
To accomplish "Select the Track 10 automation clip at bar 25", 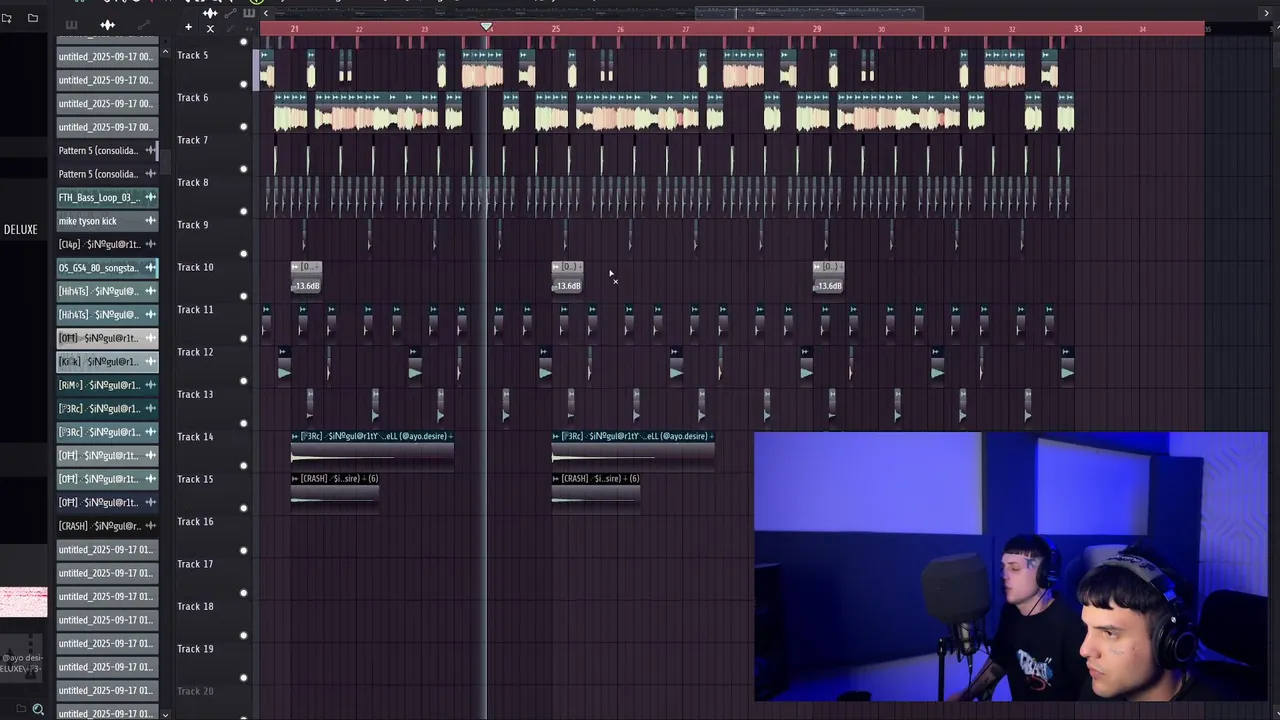I will [567, 276].
